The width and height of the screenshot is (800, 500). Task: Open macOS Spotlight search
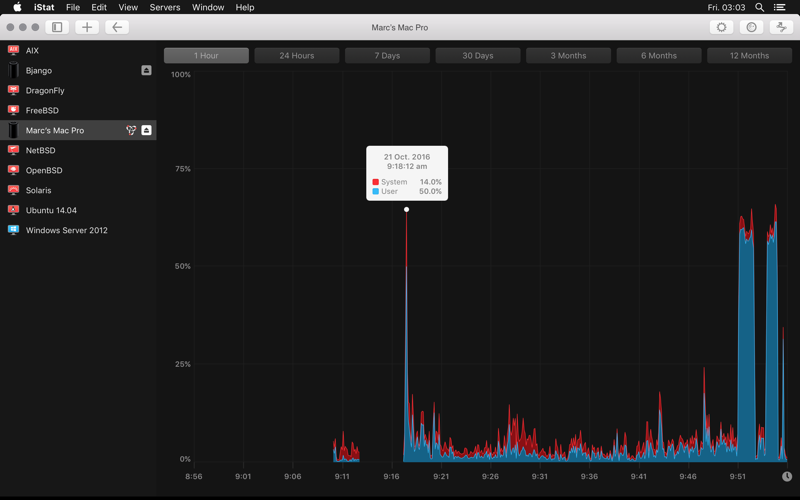pos(760,7)
